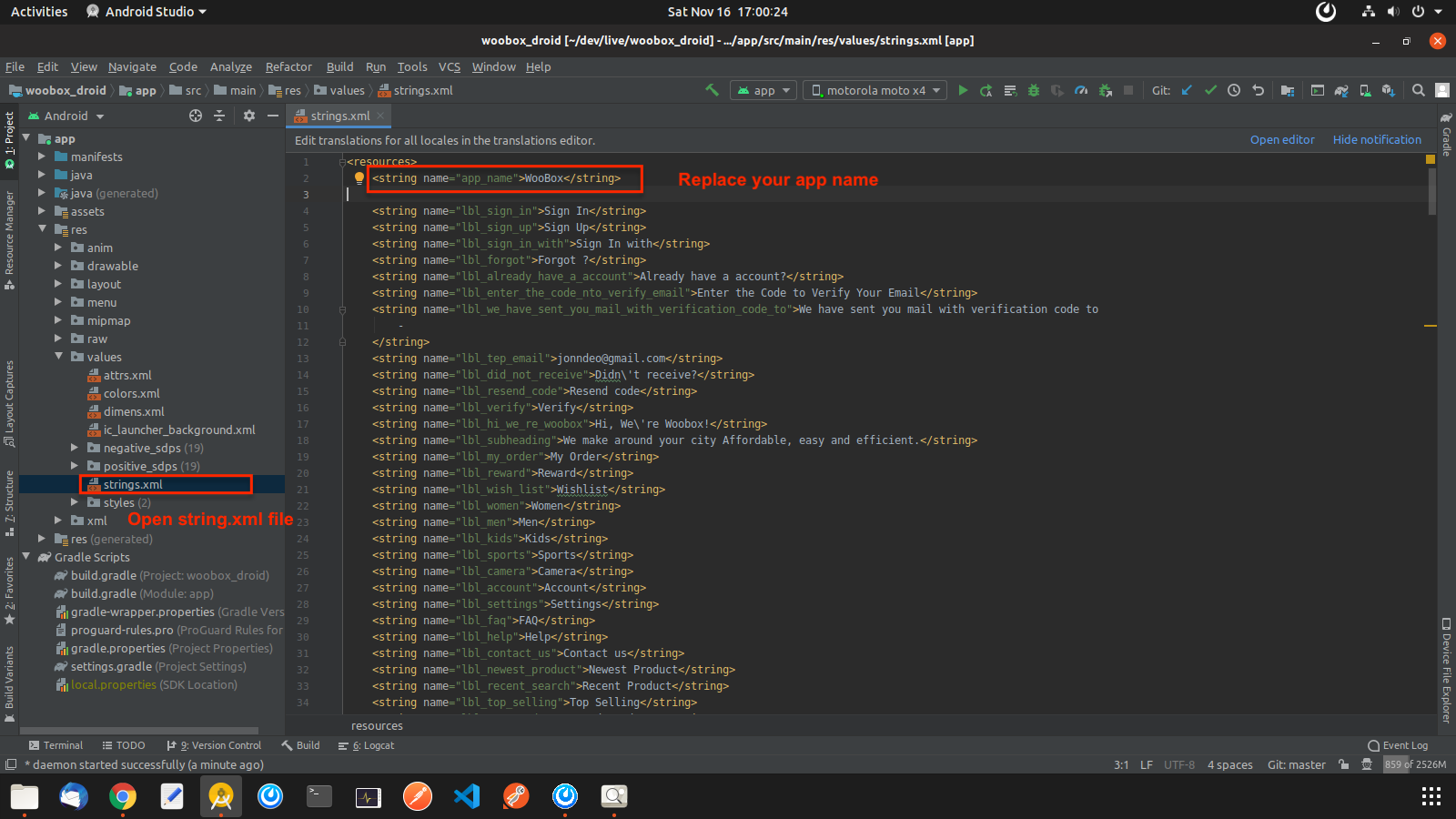Open the Device File Explorer panel

tap(1446, 671)
